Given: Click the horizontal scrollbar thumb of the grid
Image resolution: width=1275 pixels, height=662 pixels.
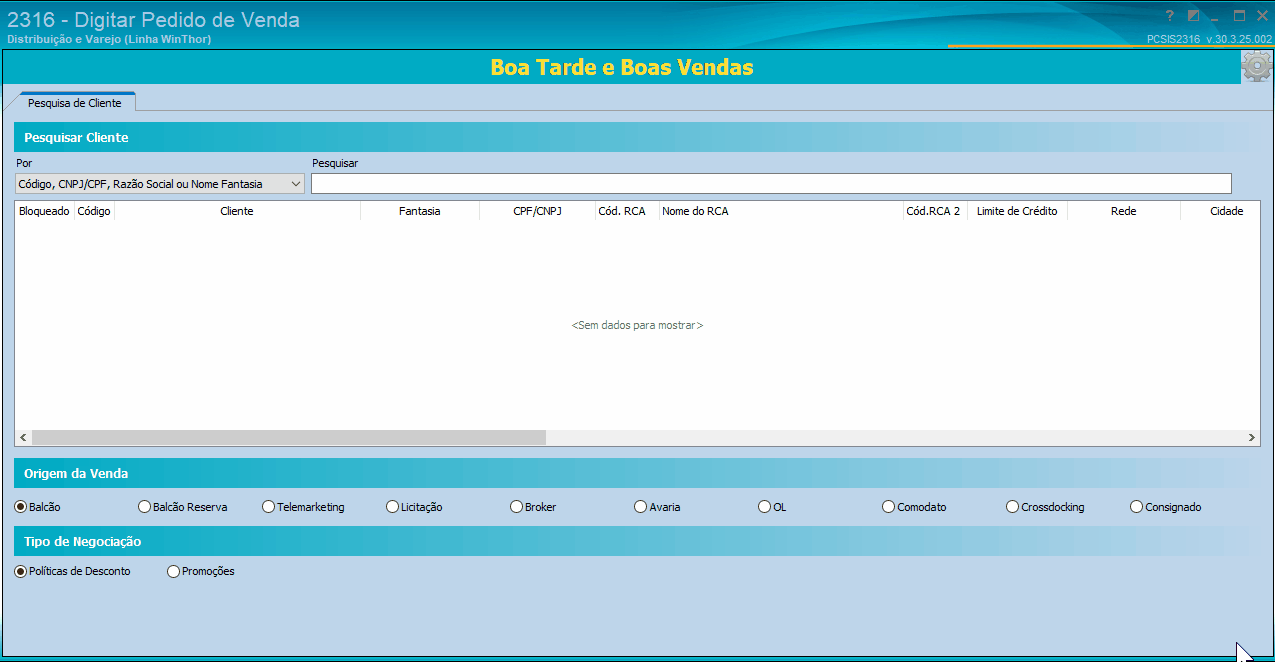Looking at the screenshot, I should tap(289, 438).
